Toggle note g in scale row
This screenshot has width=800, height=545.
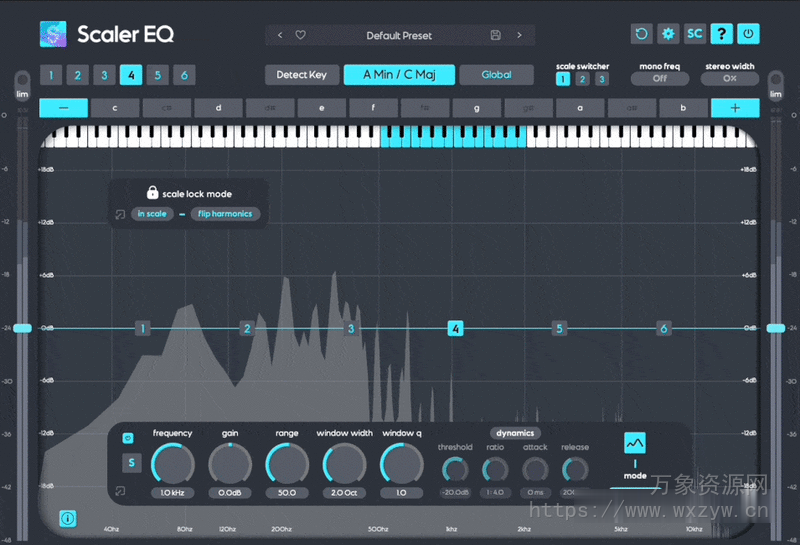(x=477, y=108)
